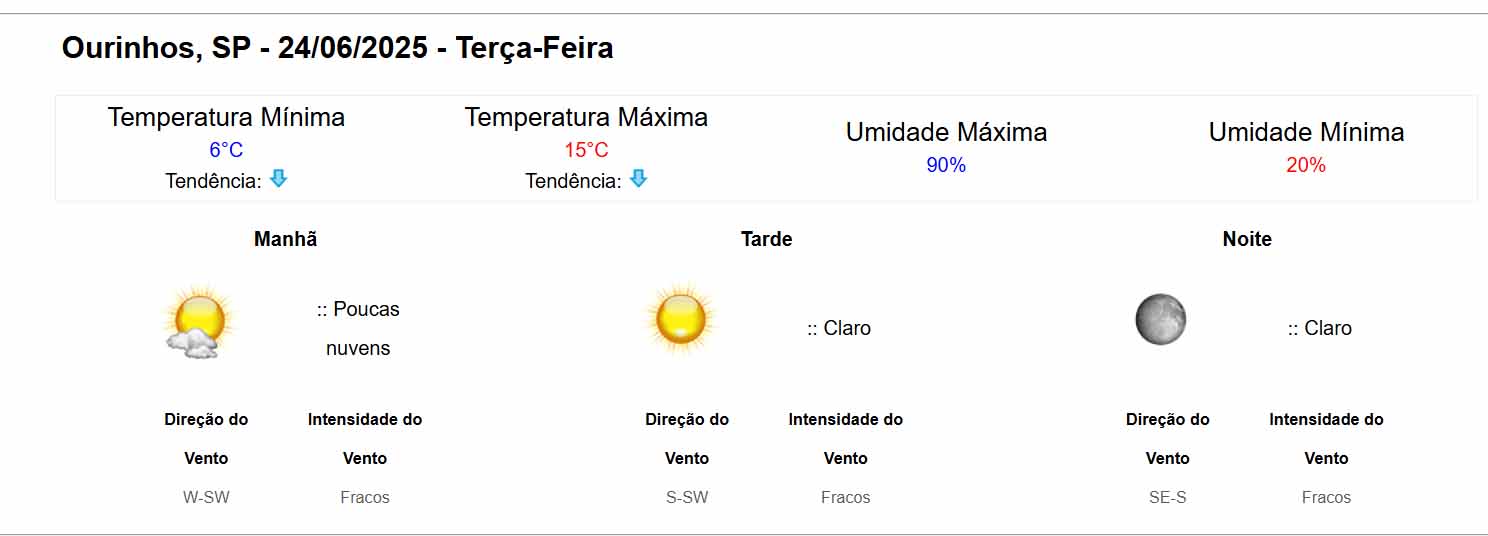Click the Poucas nuvens condition text
1488x536 pixels.
(x=358, y=329)
